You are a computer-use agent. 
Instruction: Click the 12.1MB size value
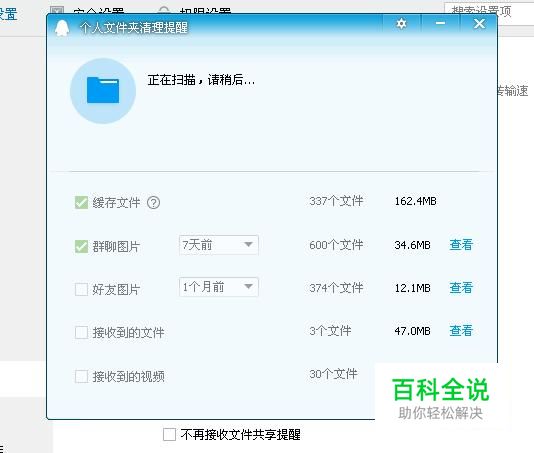tap(412, 288)
